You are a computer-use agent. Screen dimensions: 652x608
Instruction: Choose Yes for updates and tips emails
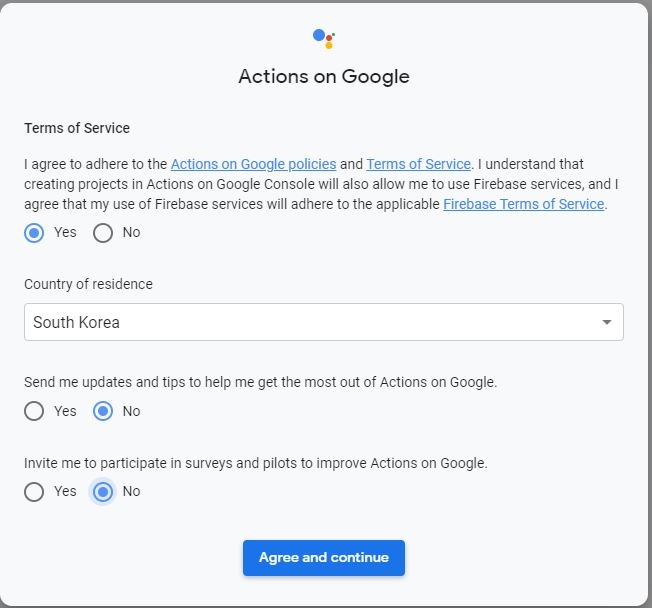pos(34,411)
